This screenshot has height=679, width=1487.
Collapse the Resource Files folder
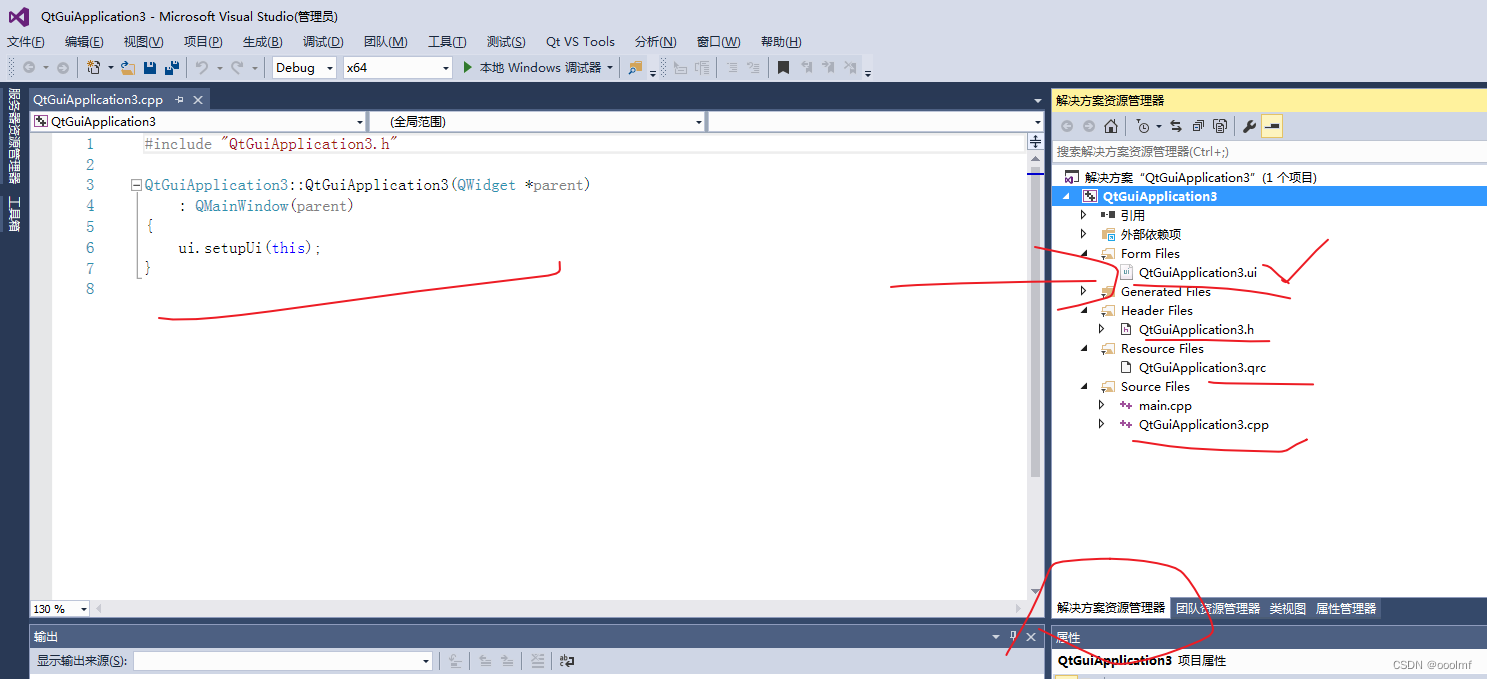point(1084,349)
